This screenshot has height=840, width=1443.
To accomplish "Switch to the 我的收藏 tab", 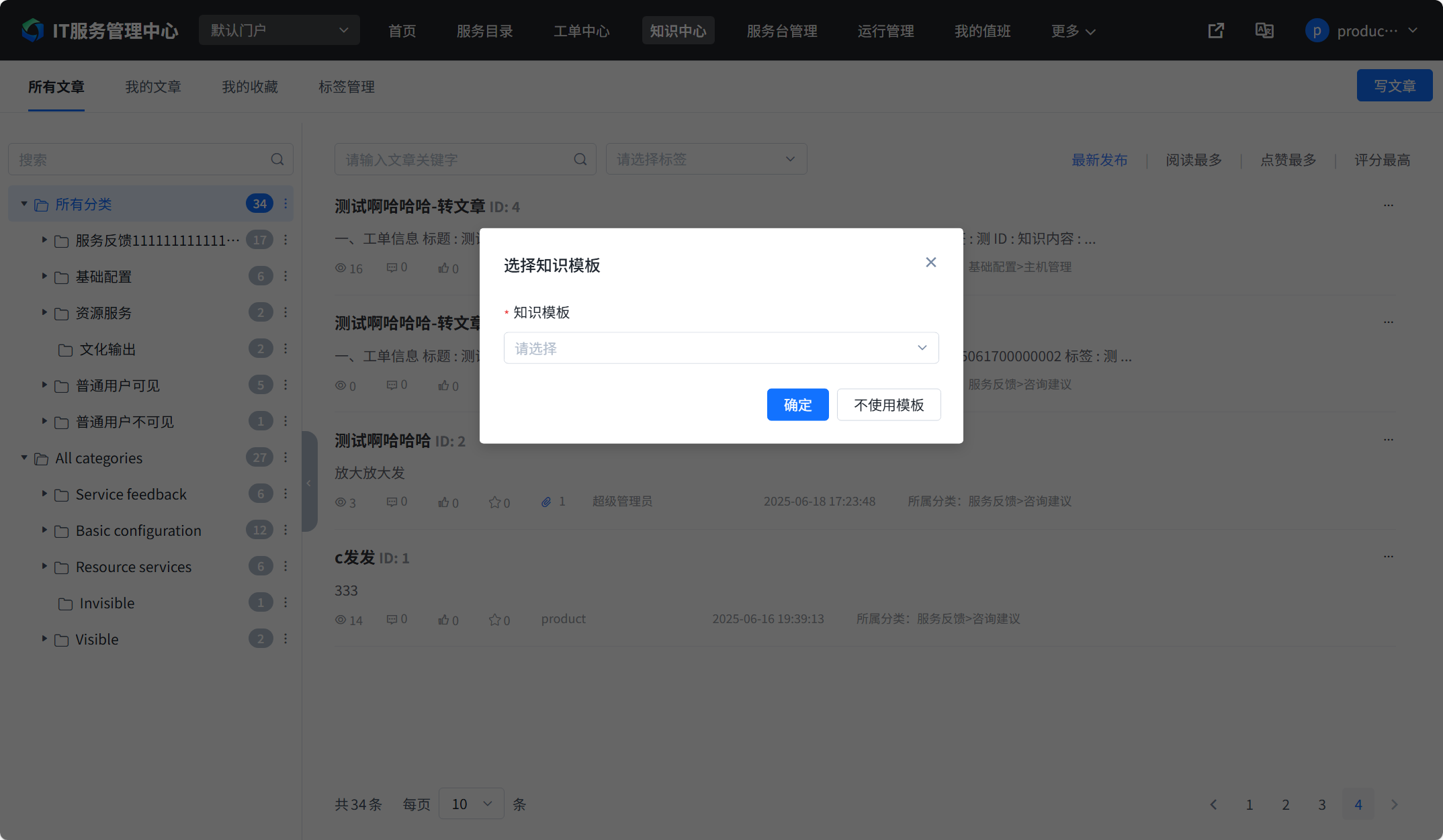I will point(249,87).
